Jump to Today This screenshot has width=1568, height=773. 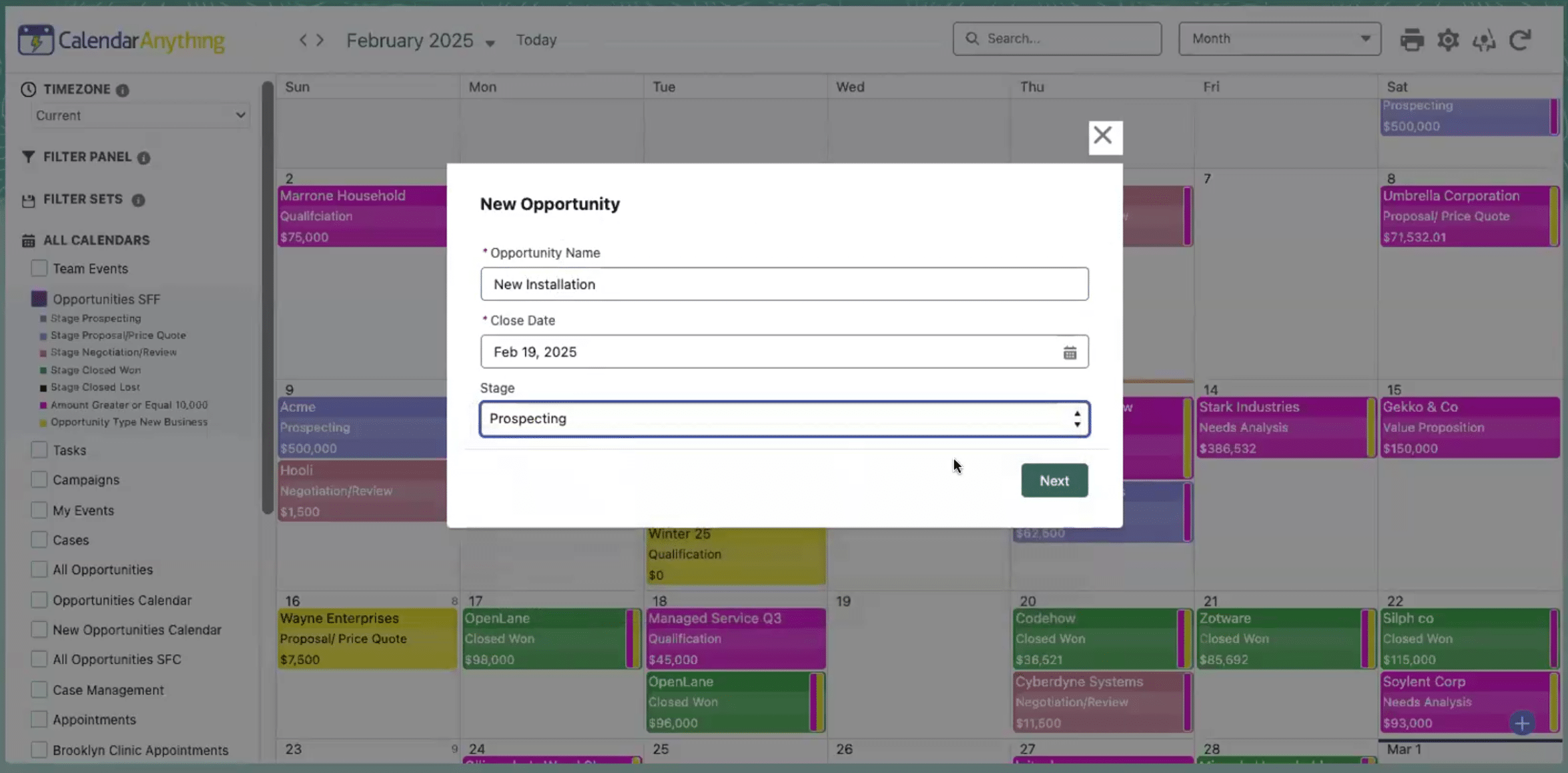(x=536, y=40)
